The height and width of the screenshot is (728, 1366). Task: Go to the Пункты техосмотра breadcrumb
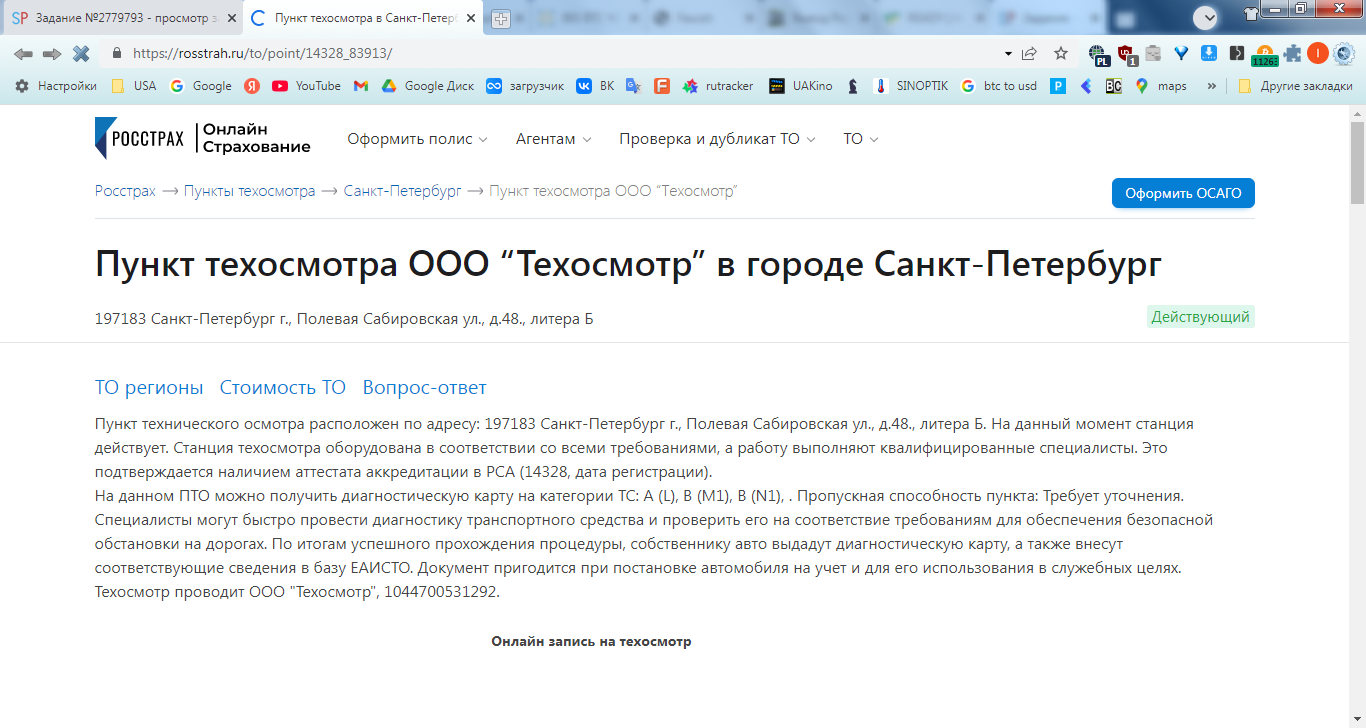pyautogui.click(x=249, y=191)
